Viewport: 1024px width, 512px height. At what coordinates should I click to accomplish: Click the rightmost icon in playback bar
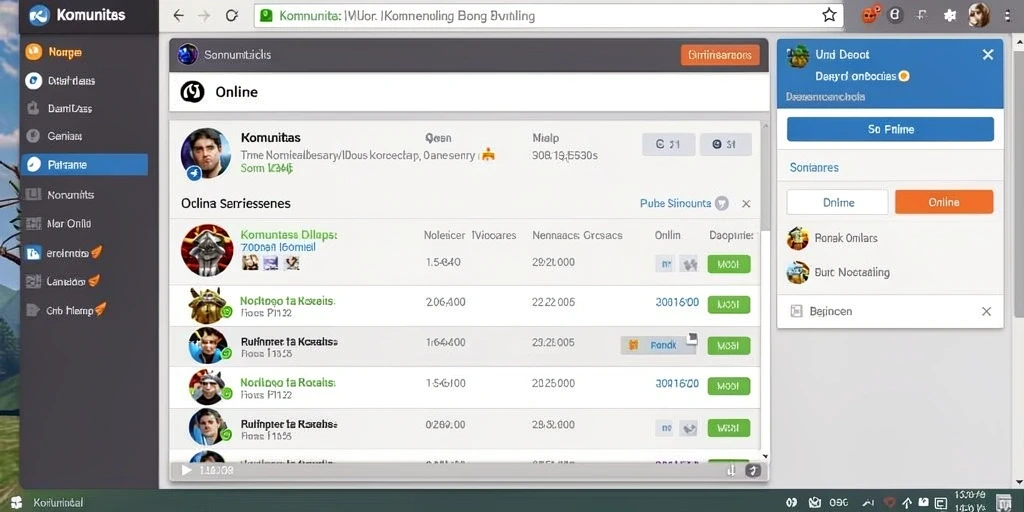752,470
